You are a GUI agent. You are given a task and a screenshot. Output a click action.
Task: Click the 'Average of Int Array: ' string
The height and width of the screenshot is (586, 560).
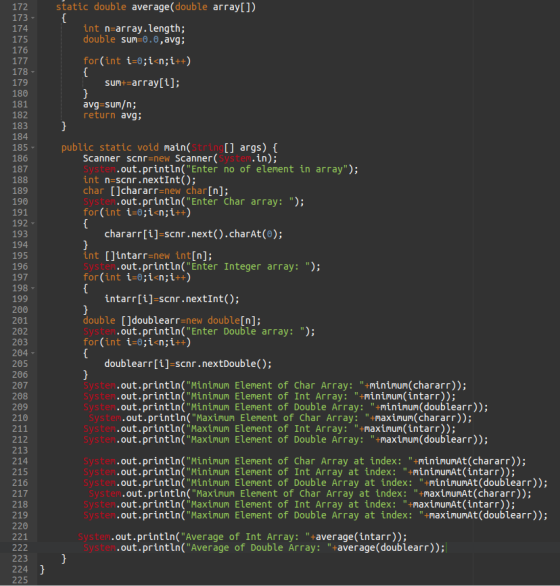[x=245, y=537]
